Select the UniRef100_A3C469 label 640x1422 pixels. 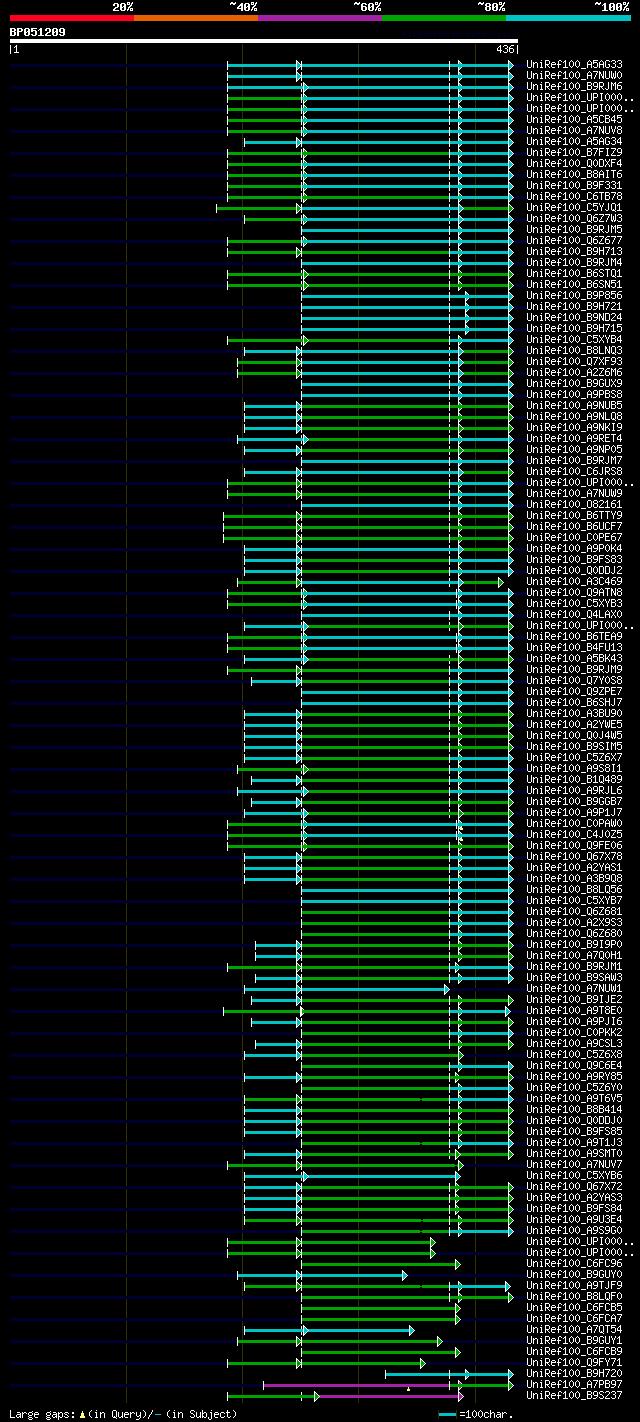point(573,581)
